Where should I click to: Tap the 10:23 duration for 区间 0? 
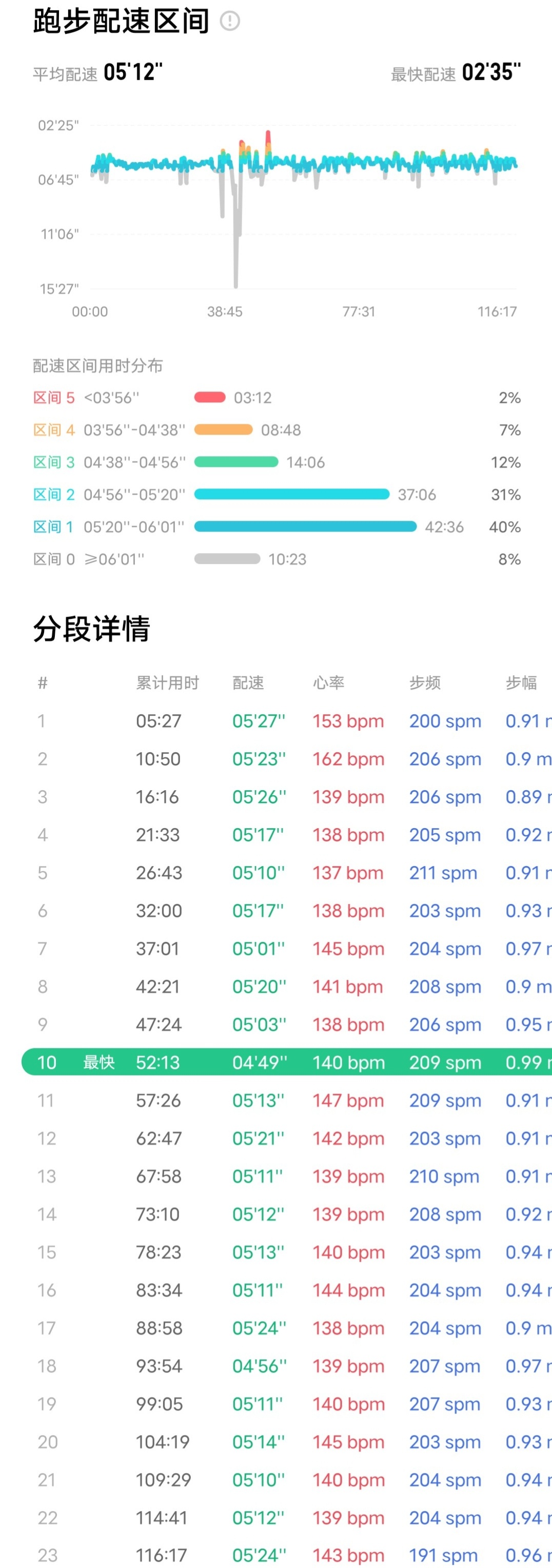(287, 559)
